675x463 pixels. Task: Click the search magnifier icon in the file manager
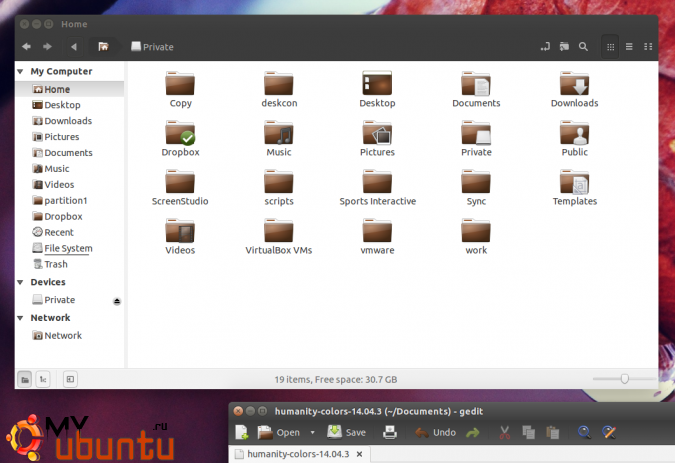[583, 46]
